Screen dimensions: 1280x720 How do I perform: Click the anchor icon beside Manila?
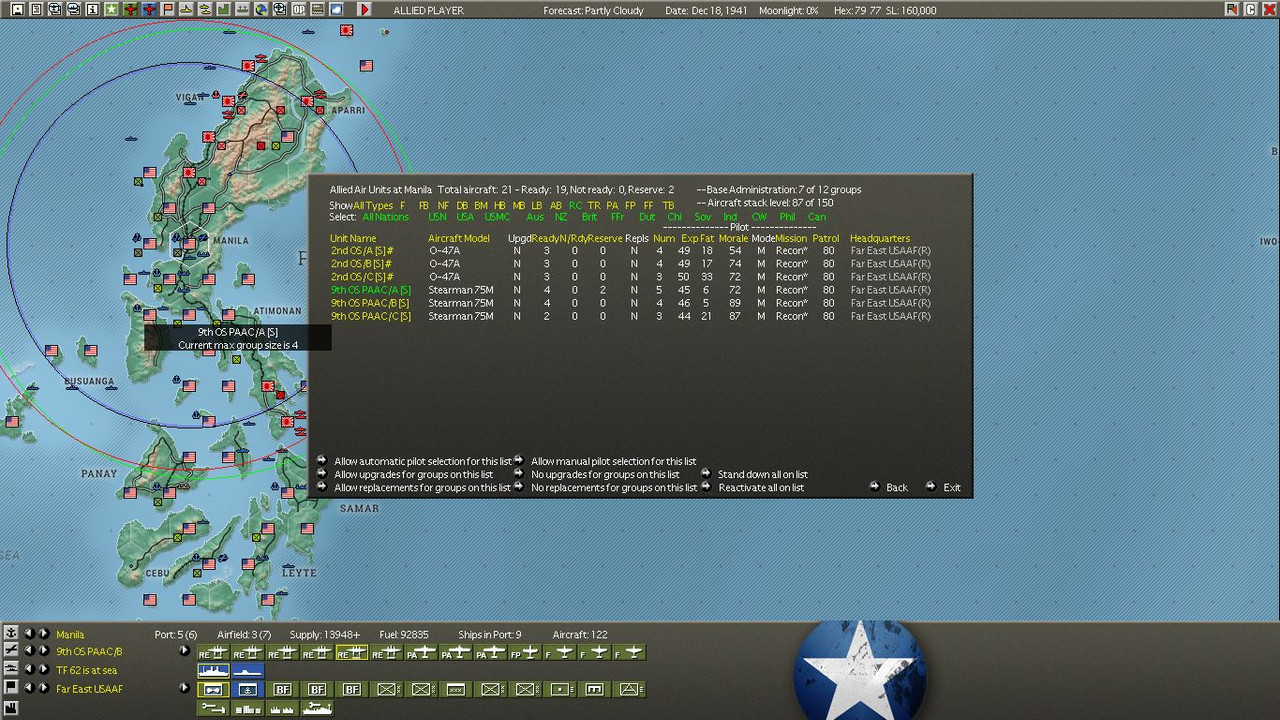point(11,634)
